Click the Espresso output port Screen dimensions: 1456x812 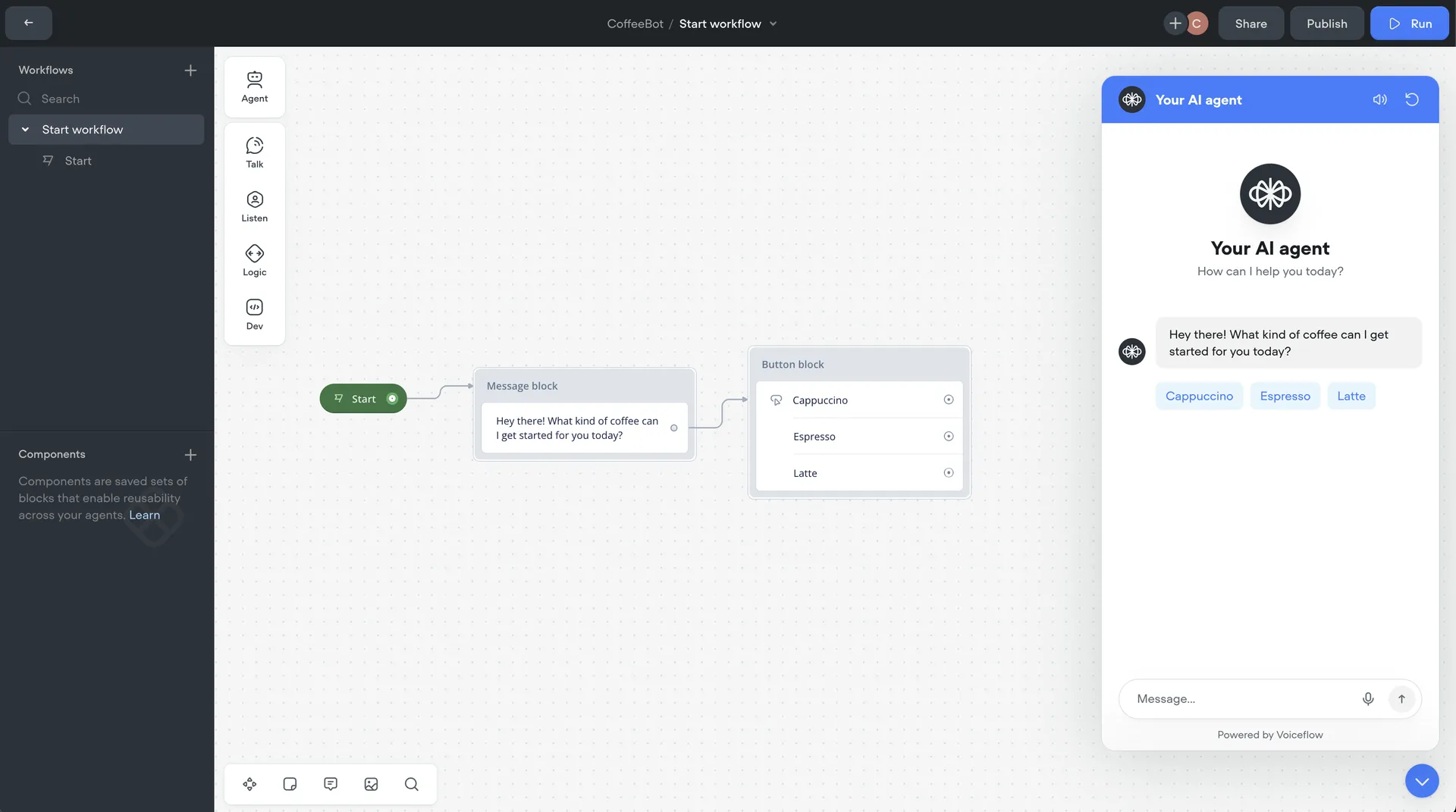[x=948, y=437]
